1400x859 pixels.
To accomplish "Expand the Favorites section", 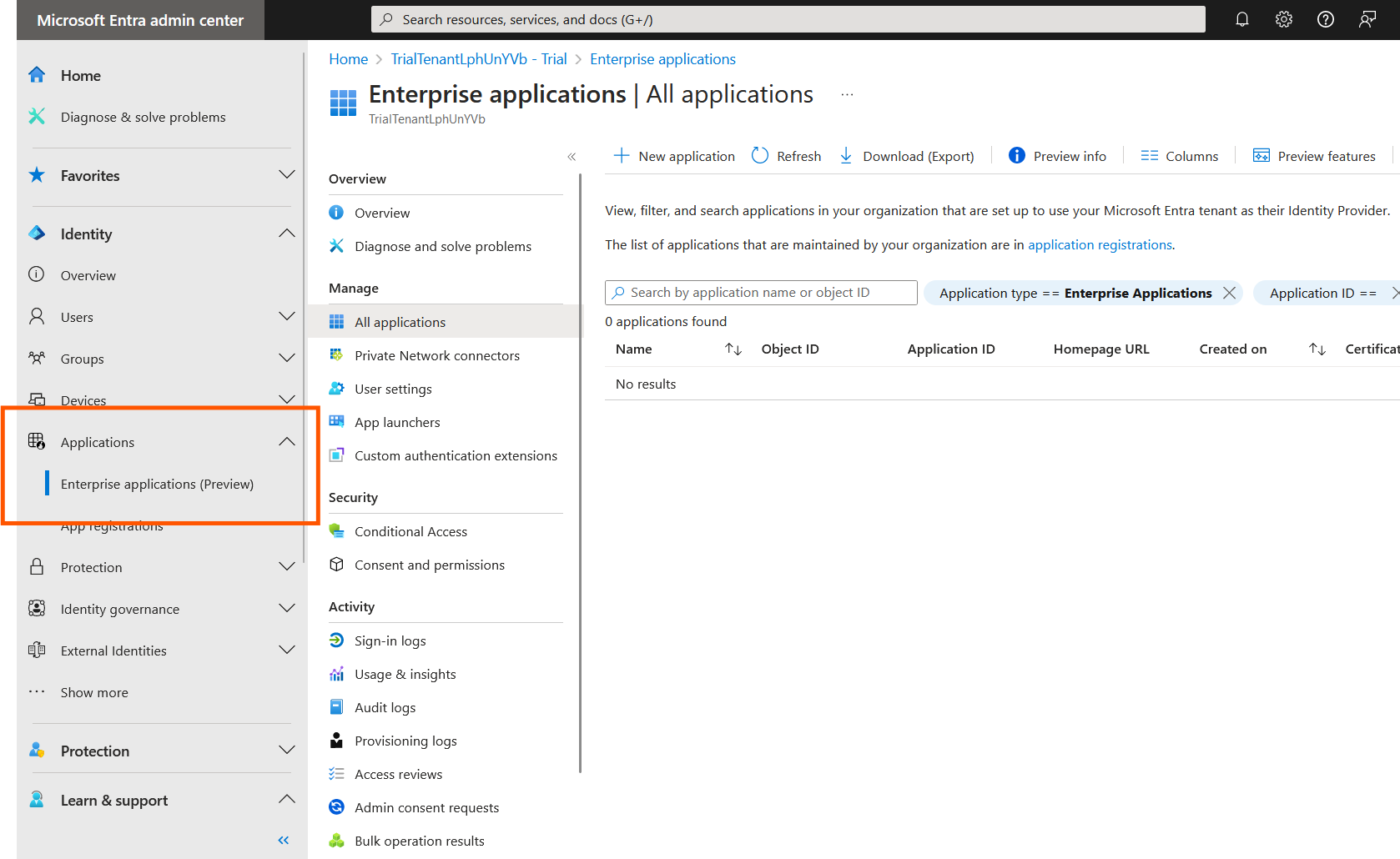I will (286, 175).
